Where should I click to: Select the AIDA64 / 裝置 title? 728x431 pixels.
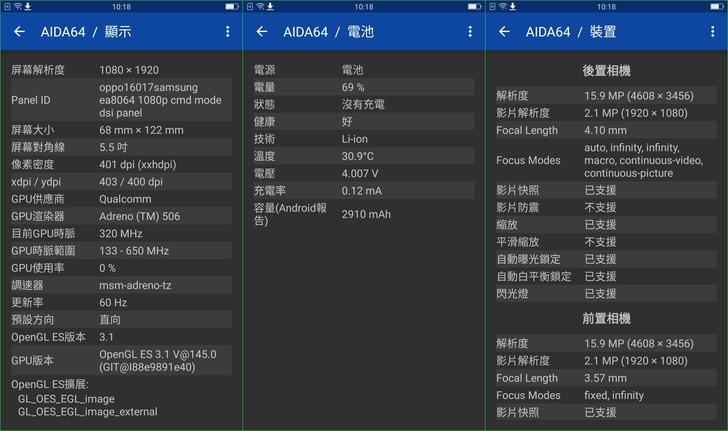tap(571, 32)
